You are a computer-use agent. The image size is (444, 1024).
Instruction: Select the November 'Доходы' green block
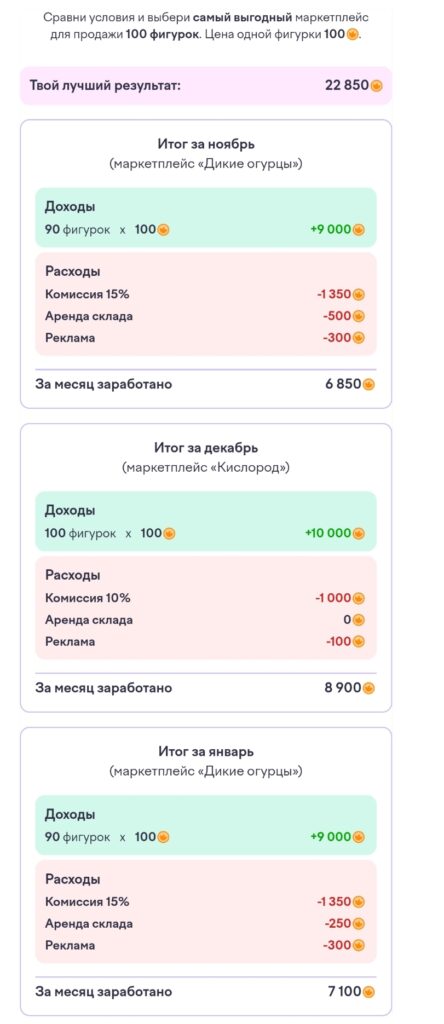(x=206, y=217)
